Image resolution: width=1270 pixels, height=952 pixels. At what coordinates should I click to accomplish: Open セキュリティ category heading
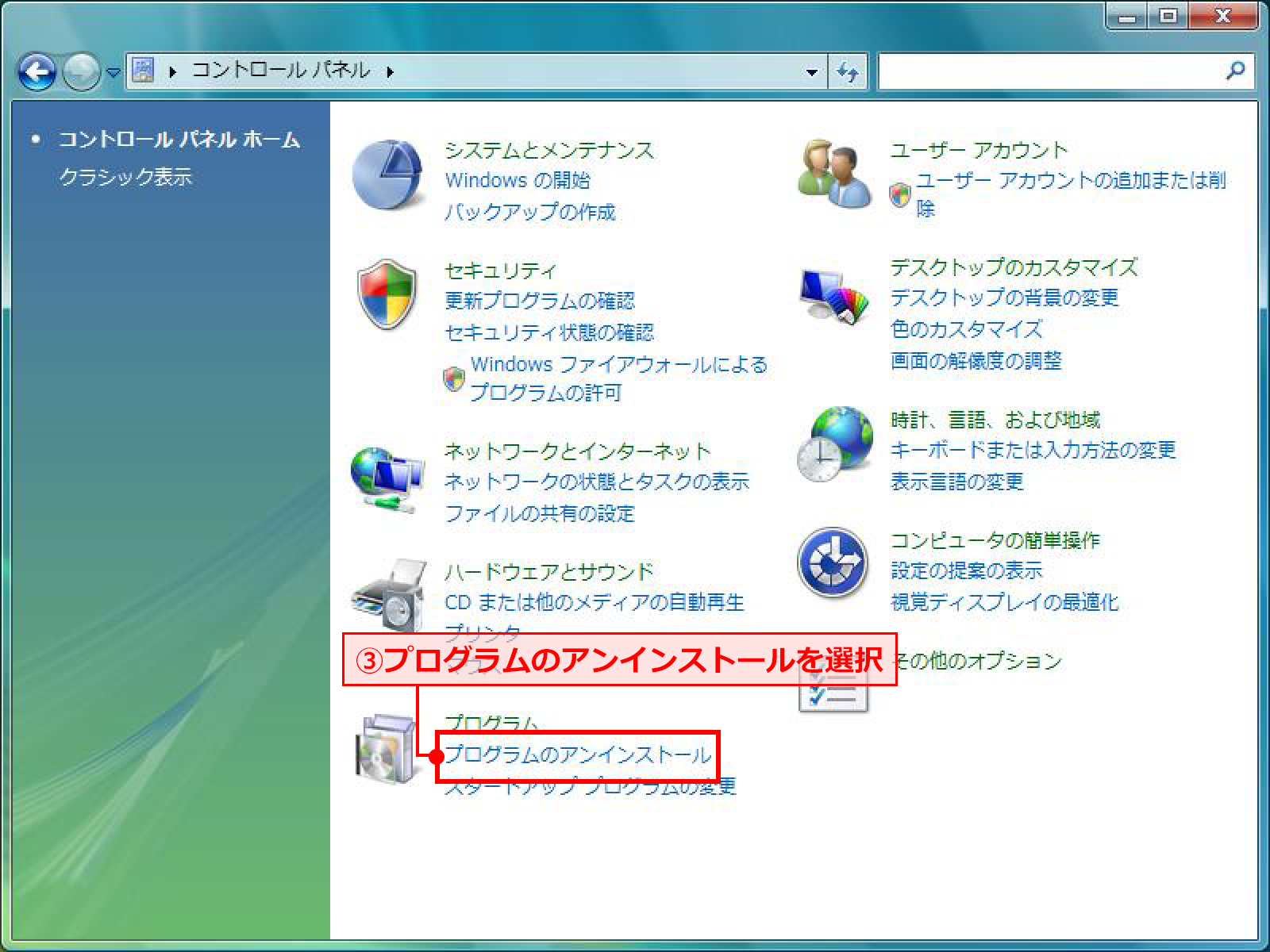pos(500,271)
